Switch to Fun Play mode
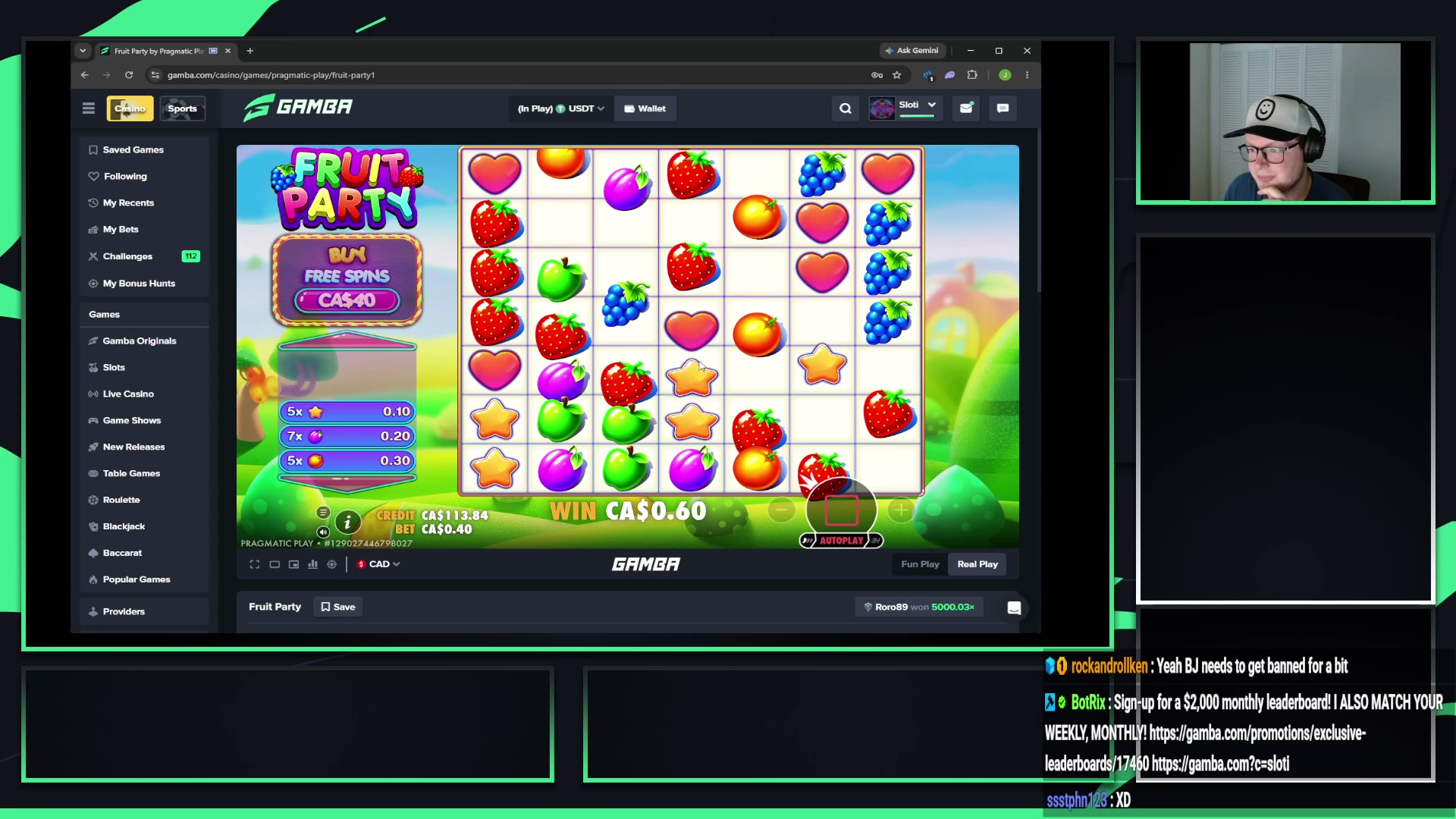This screenshot has width=1456, height=819. [920, 564]
